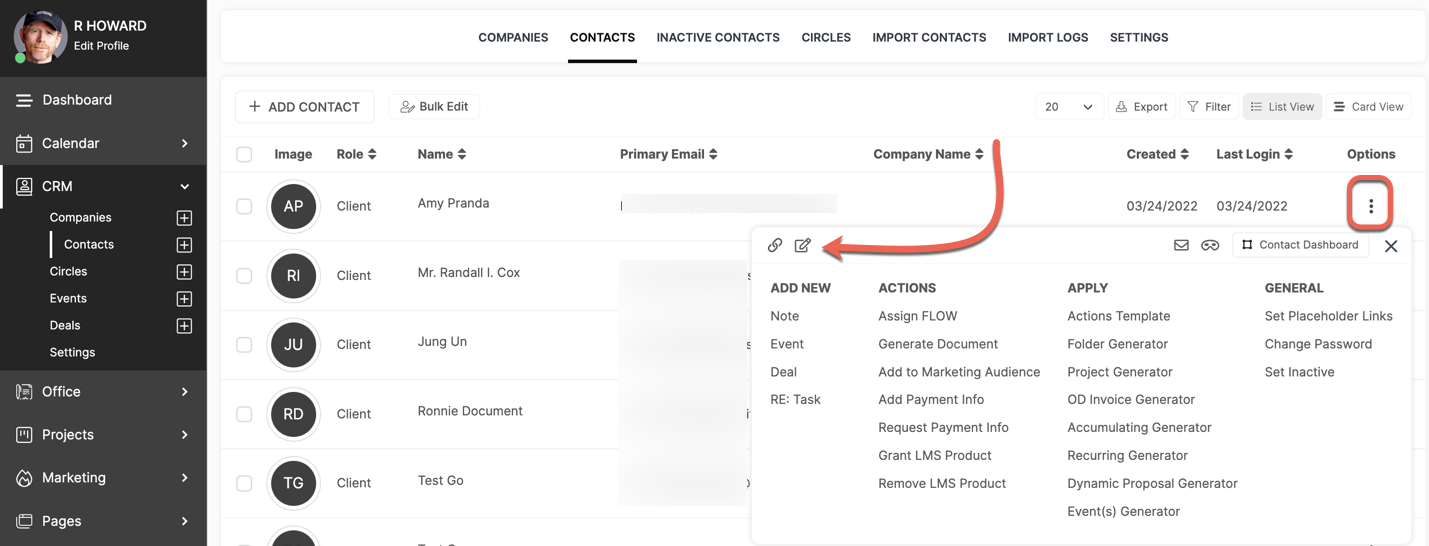The image size is (1429, 546).
Task: Add new event via sidebar plus icon
Action: pos(184,299)
